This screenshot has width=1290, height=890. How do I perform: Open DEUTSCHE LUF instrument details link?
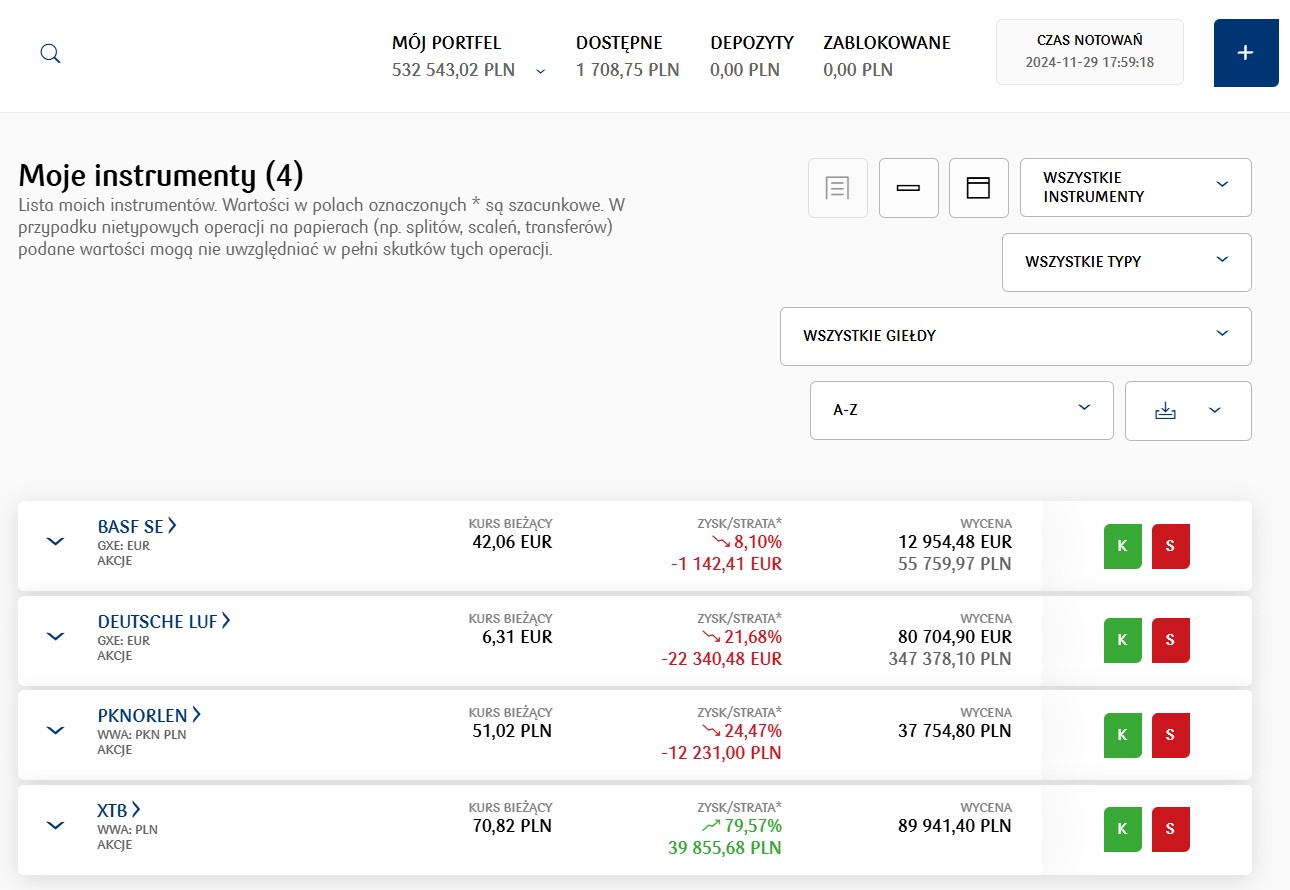click(164, 621)
